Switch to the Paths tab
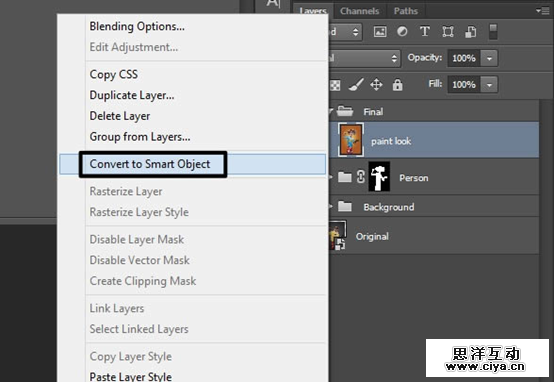 click(x=406, y=11)
